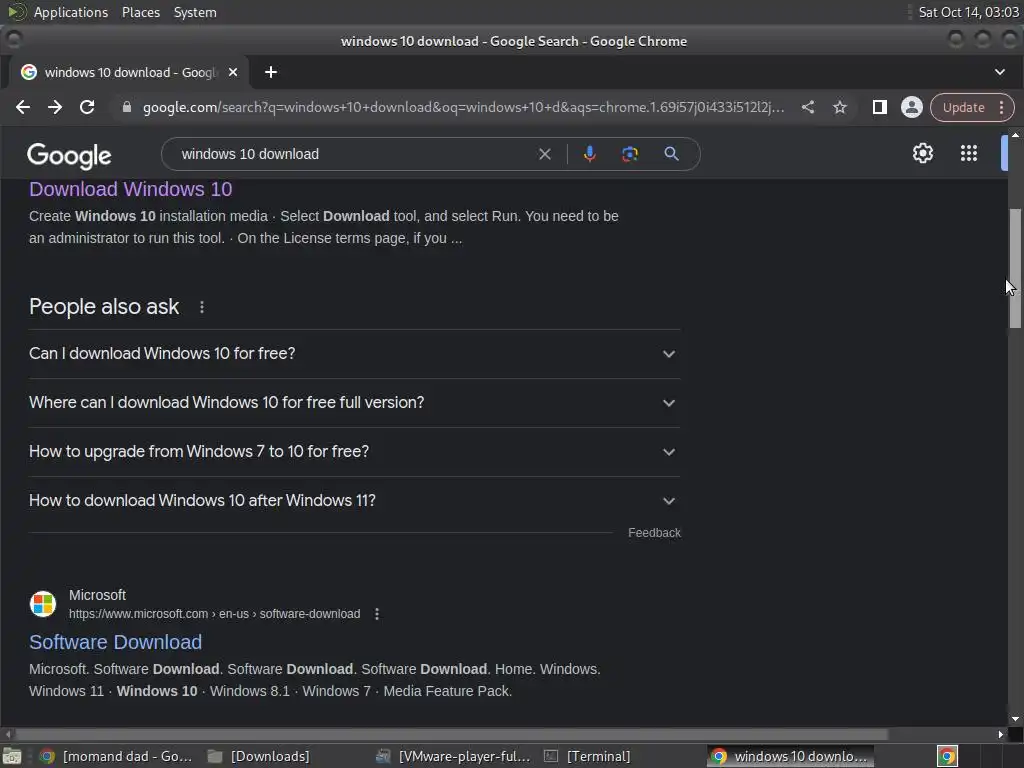
Task: Open the Microsoft result's three-dot menu
Action: point(377,614)
